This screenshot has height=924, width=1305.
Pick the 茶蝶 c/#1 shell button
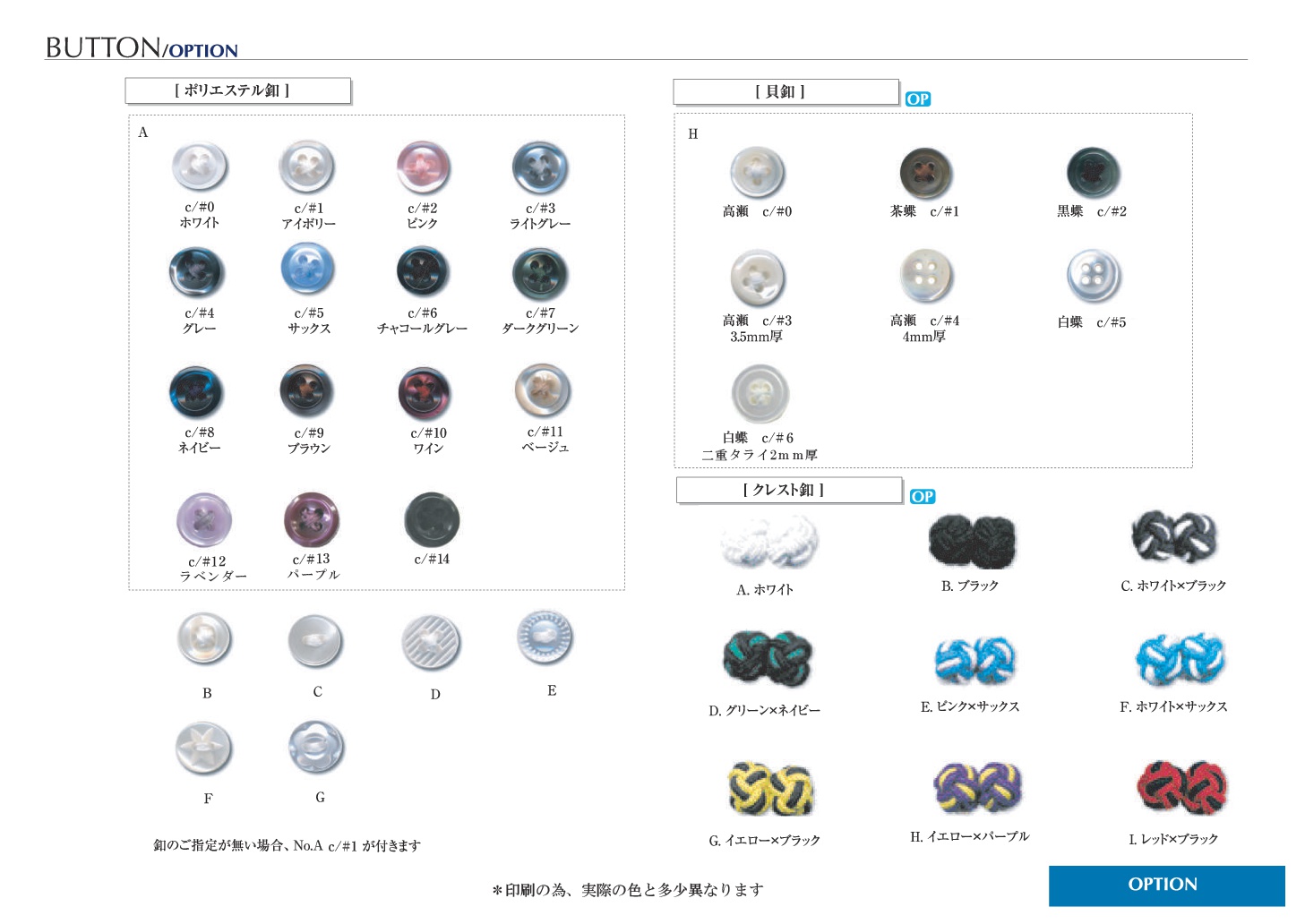(x=925, y=174)
